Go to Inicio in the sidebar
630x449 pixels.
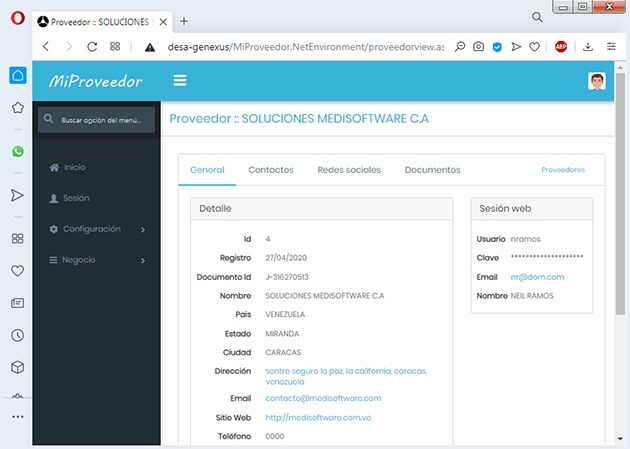pos(74,167)
